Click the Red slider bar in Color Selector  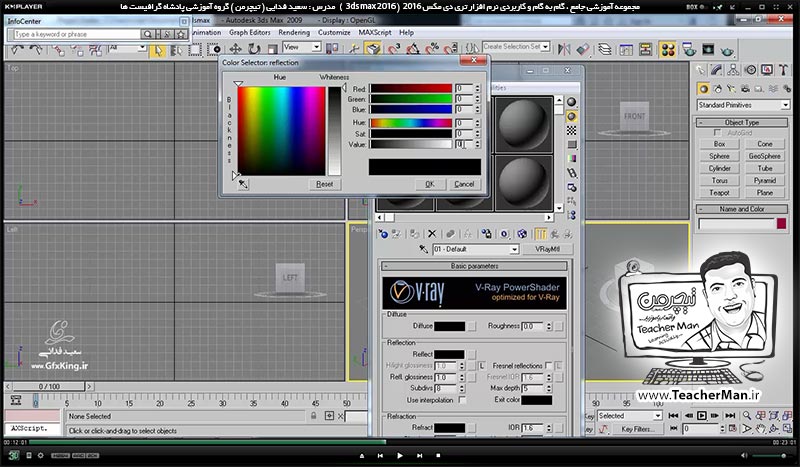[x=411, y=88]
